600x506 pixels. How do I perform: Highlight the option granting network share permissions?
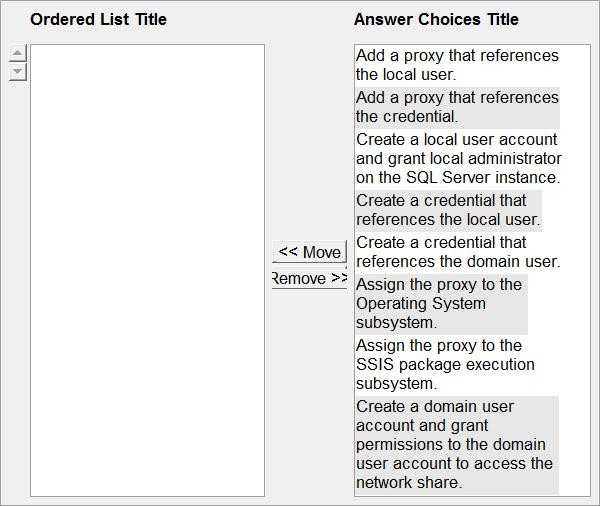point(457,445)
